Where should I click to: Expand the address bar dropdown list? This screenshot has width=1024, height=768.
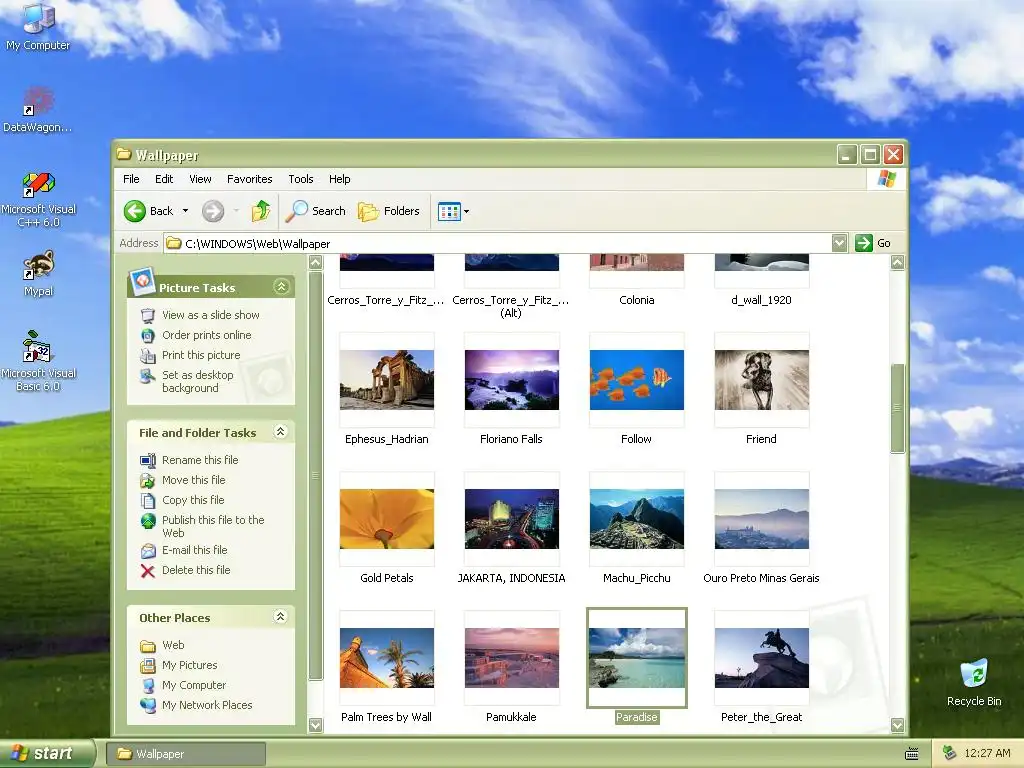[x=840, y=244]
